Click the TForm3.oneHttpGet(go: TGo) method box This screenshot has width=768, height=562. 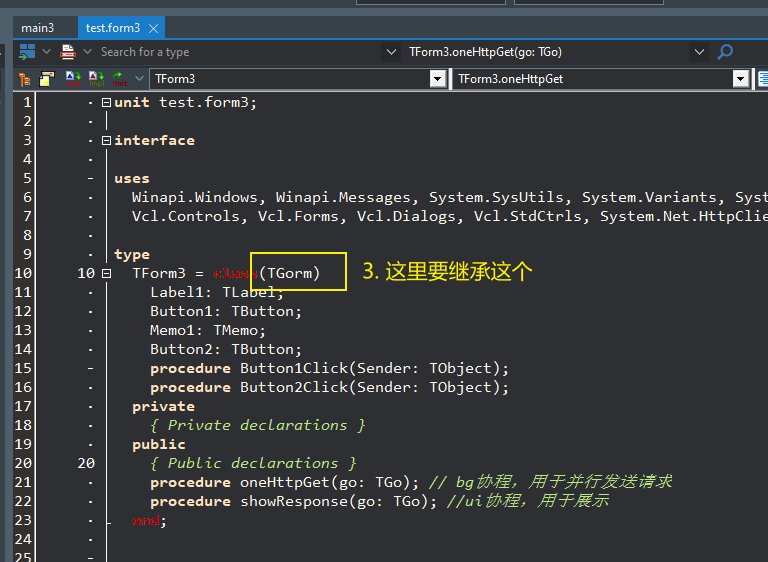(546, 52)
